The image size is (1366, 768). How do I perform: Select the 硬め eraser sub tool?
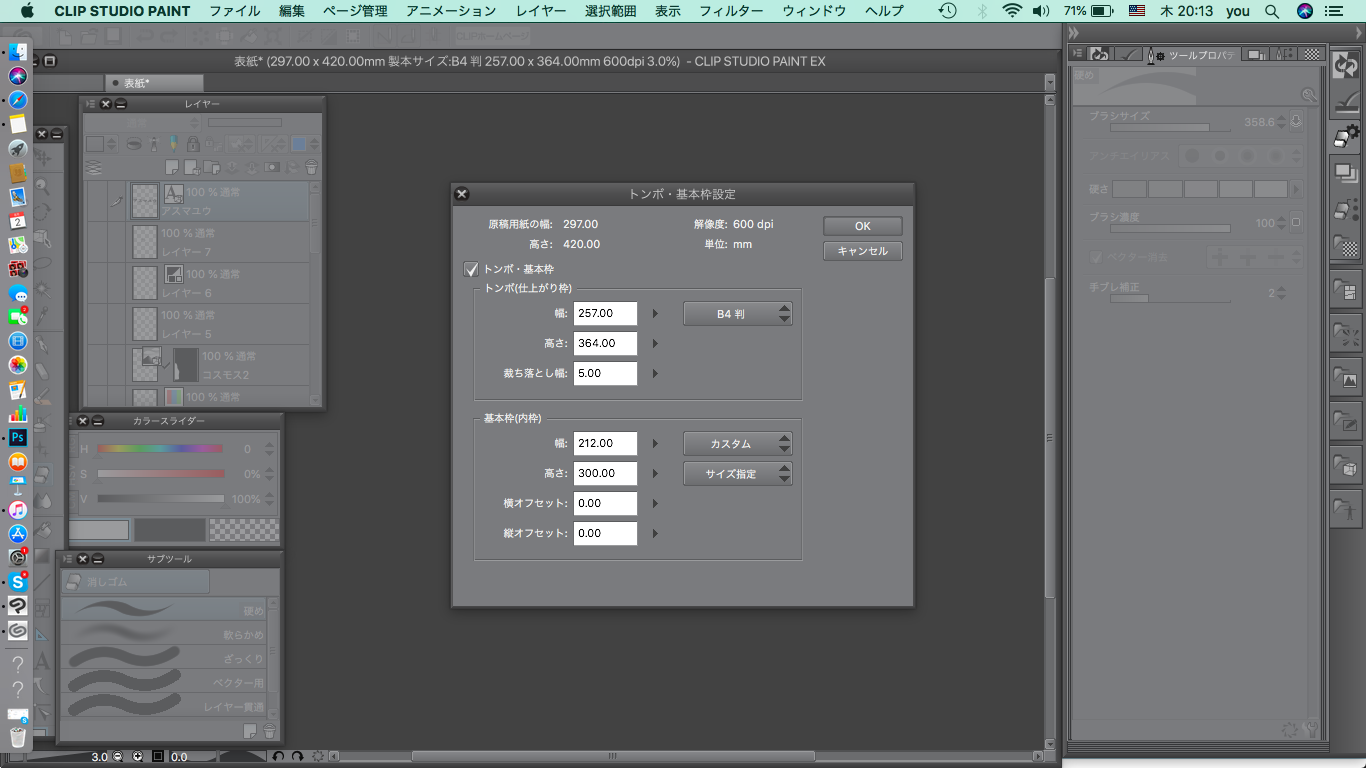point(164,609)
